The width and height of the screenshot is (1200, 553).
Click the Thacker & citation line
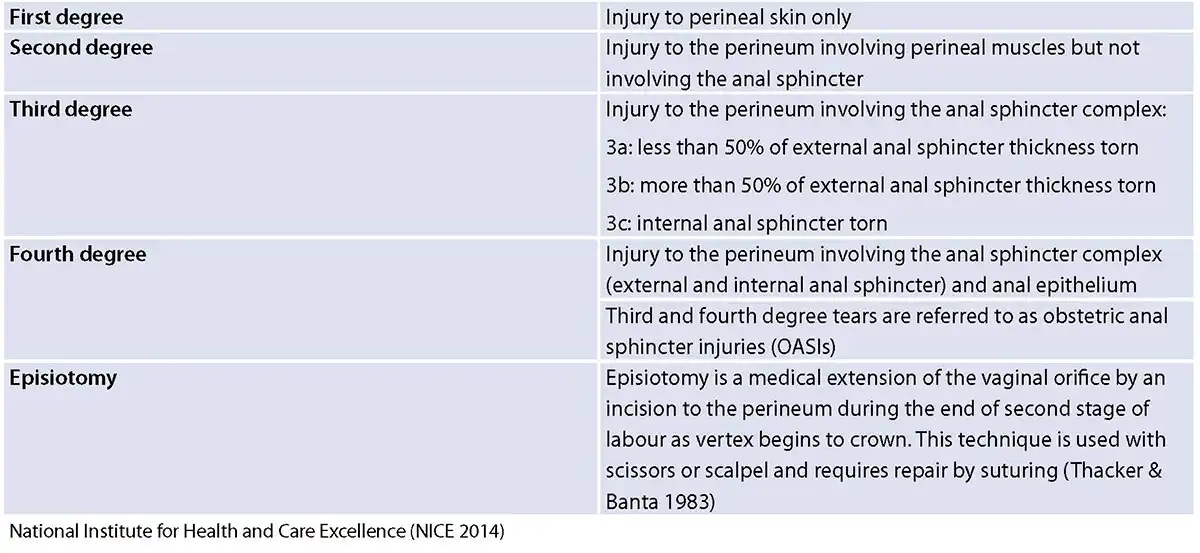(x=884, y=471)
